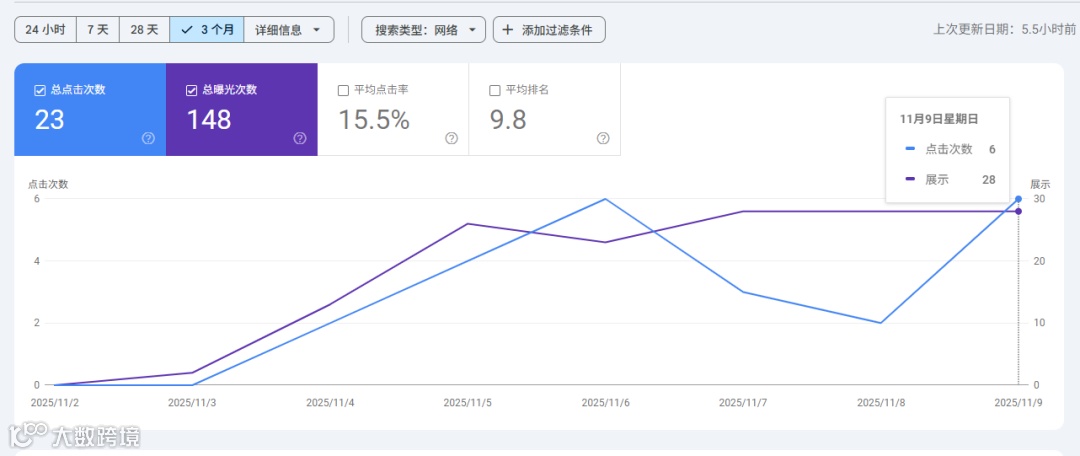
Task: Open the 详细信息 date range dropdown
Action: coord(289,30)
